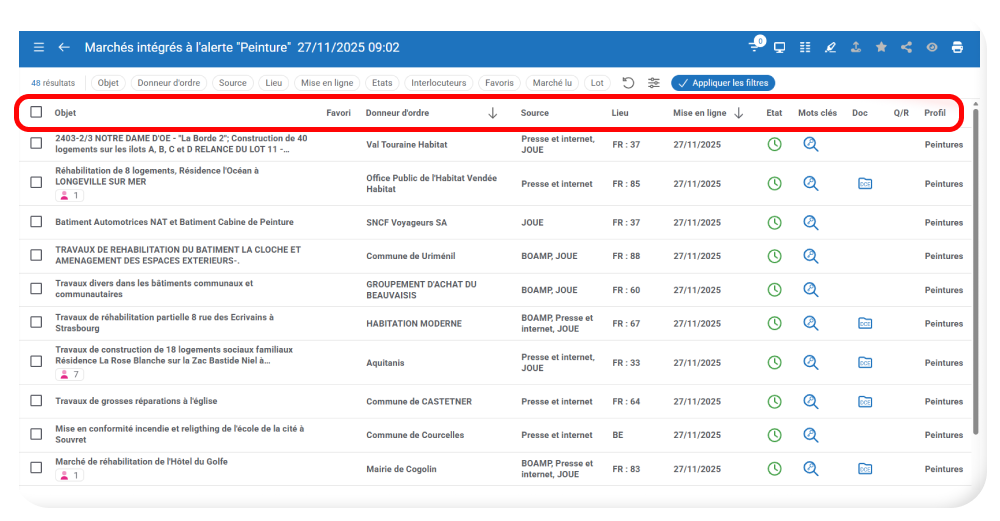
Task: Open the Donneur d'ordre filter chip
Action: pyautogui.click(x=169, y=83)
